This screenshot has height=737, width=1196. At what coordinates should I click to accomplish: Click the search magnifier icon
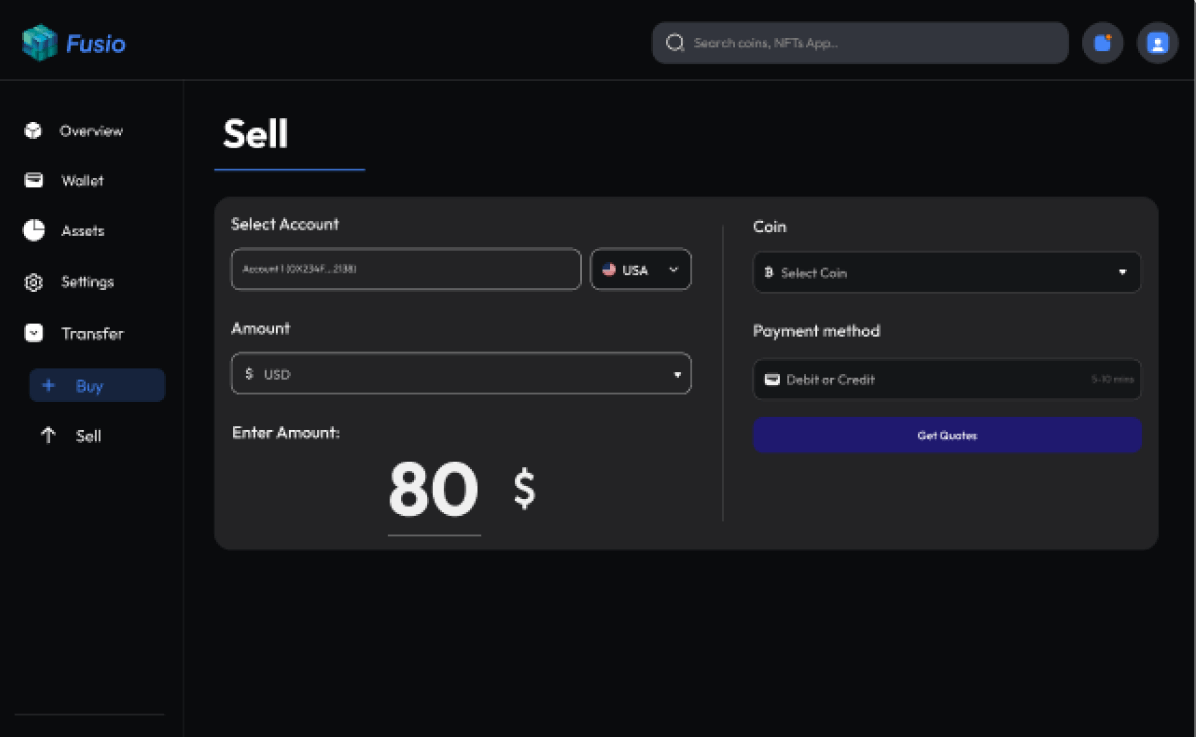coord(675,43)
